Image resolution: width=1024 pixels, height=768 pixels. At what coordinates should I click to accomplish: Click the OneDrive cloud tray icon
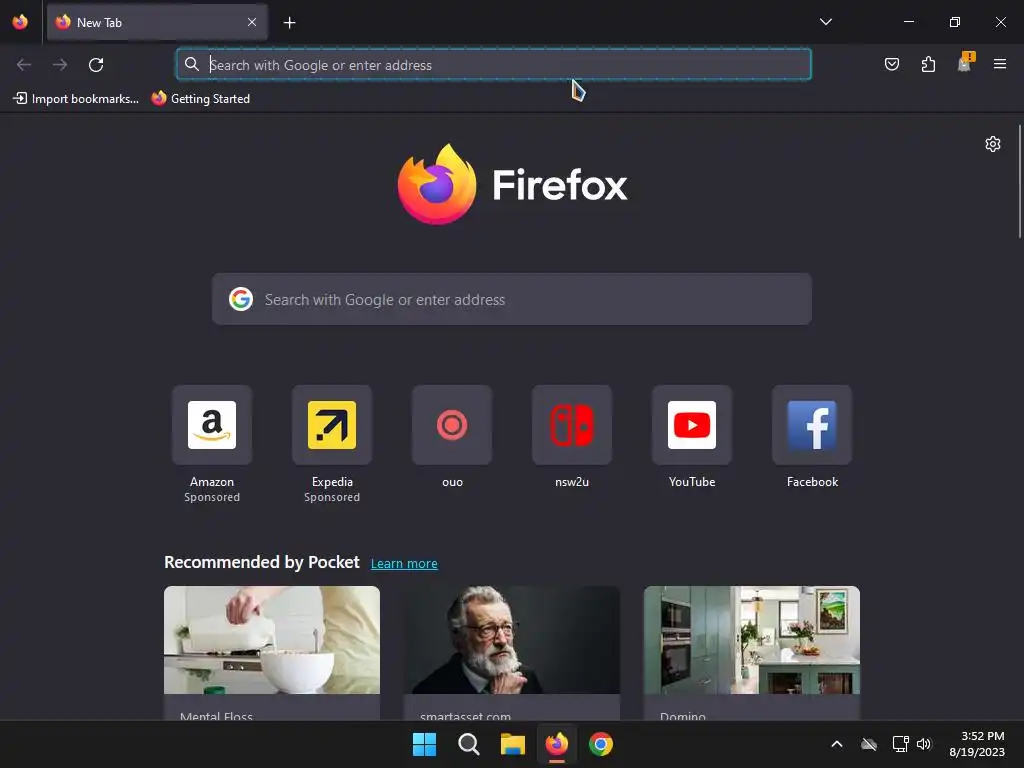[869, 744]
